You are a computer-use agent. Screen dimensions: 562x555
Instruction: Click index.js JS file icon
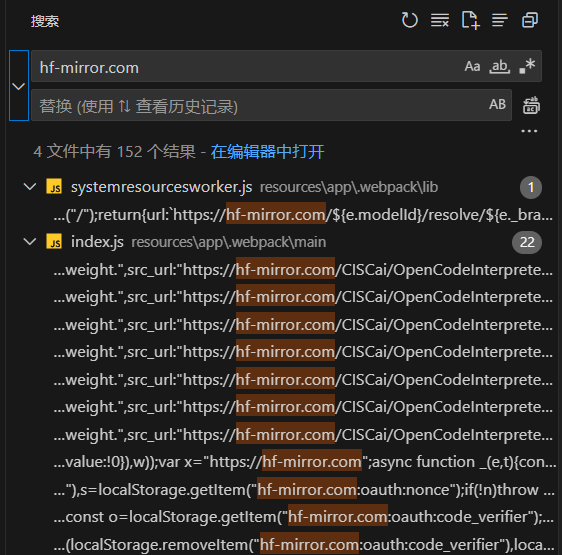[x=54, y=242]
